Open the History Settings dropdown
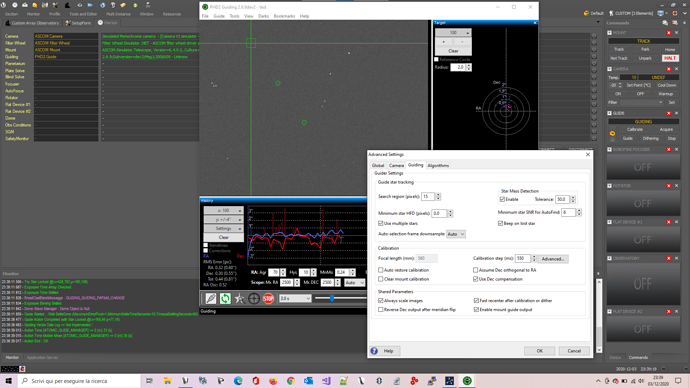Viewport: 690px width, 388px height. coord(224,228)
